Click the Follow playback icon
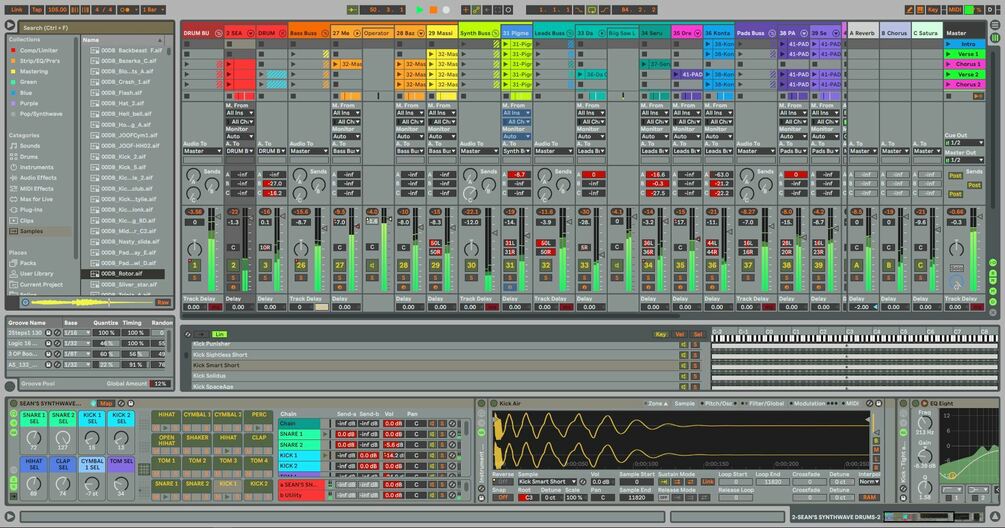Image resolution: width=1005 pixels, height=528 pixels. (x=352, y=10)
